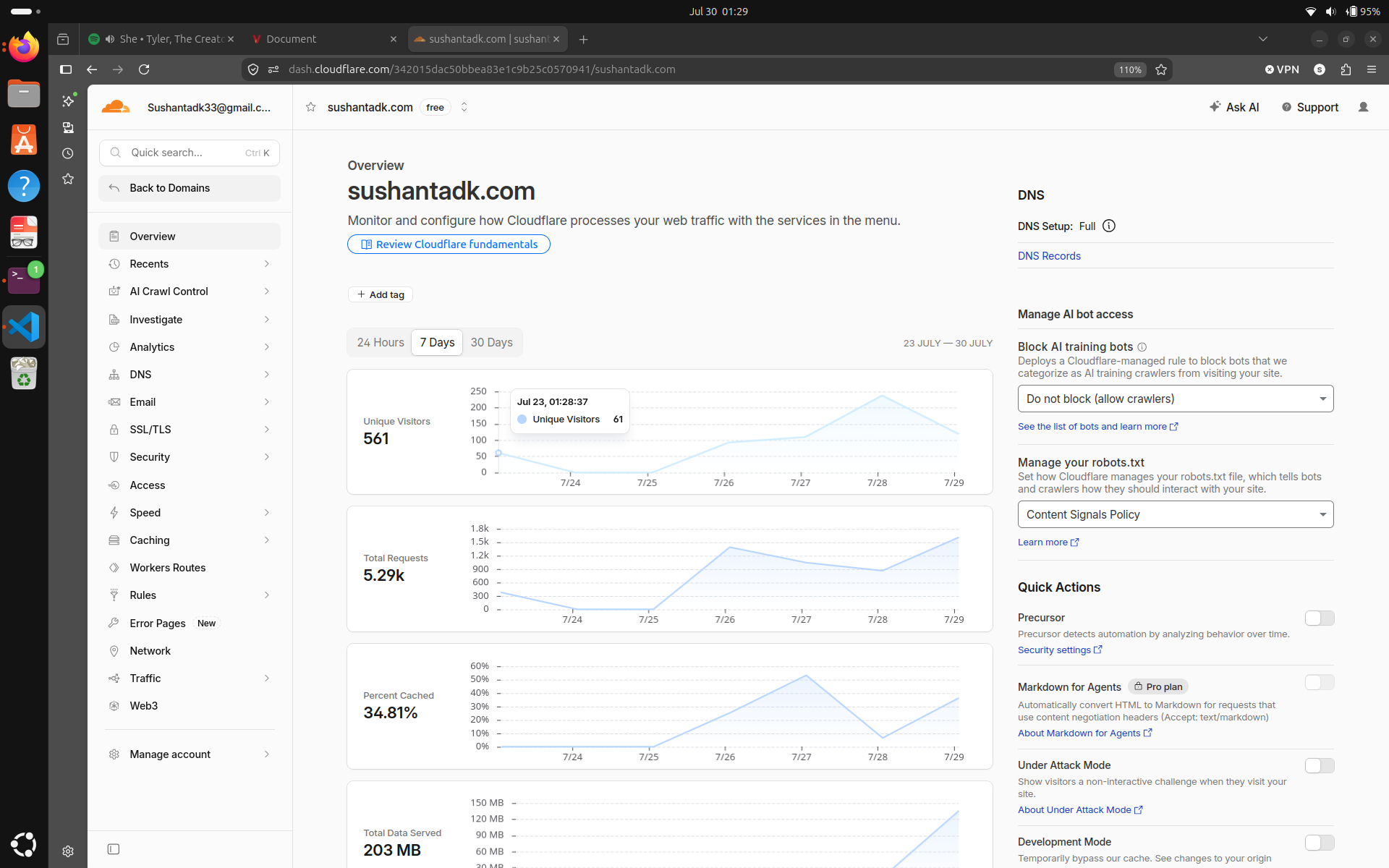Open new browser tab
This screenshot has height=868, width=1389.
(x=584, y=39)
